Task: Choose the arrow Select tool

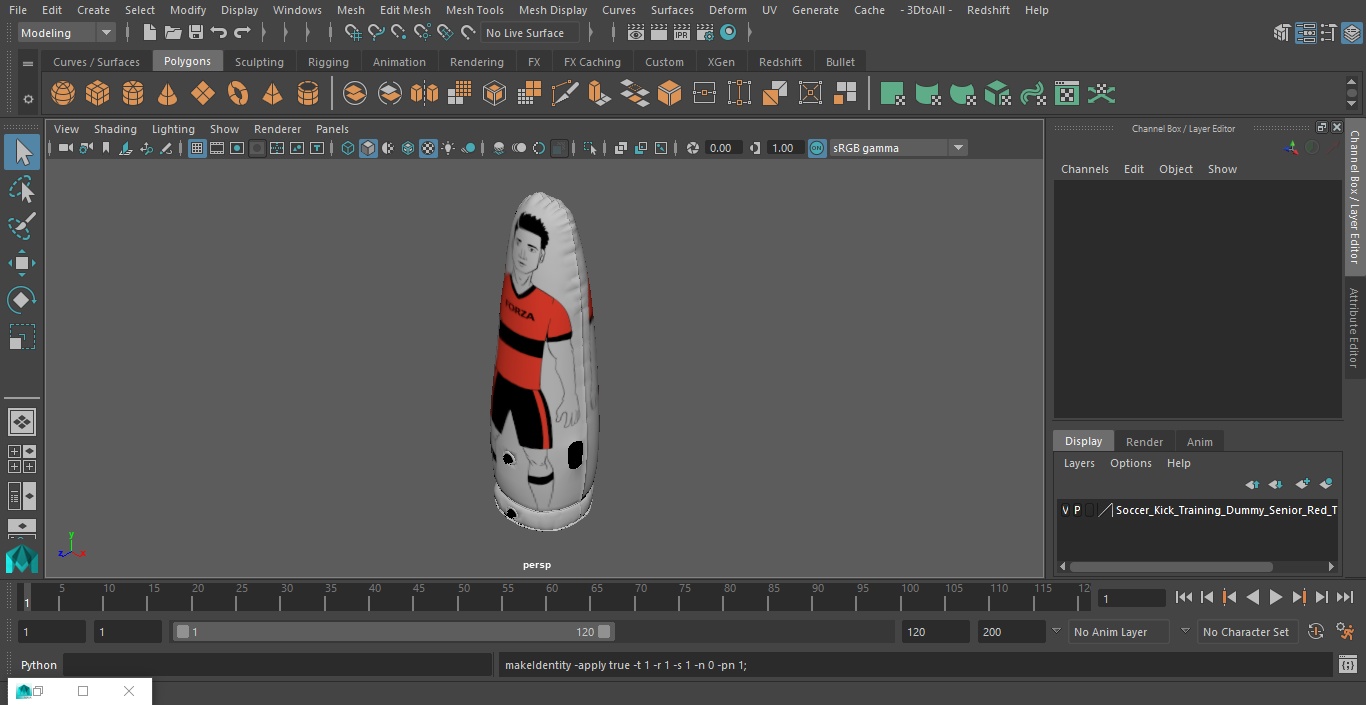Action: 22,152
